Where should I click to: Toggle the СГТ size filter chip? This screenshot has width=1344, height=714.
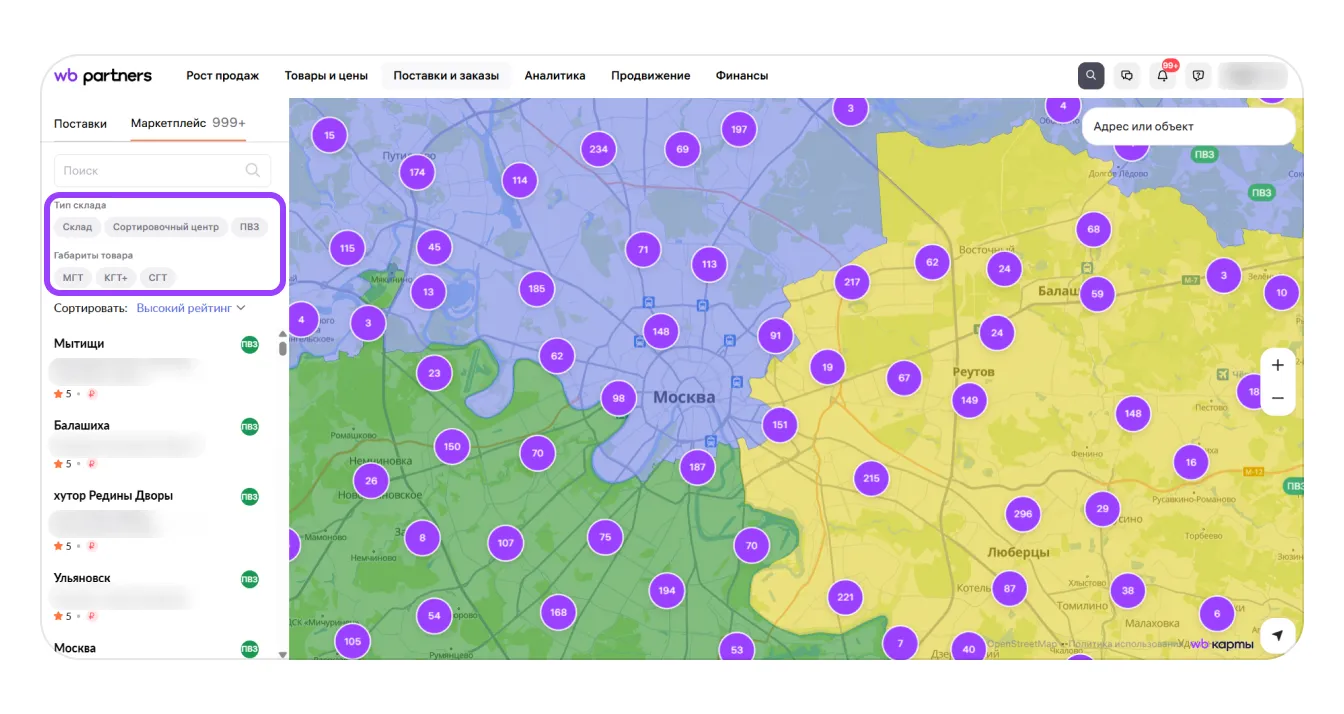(158, 277)
